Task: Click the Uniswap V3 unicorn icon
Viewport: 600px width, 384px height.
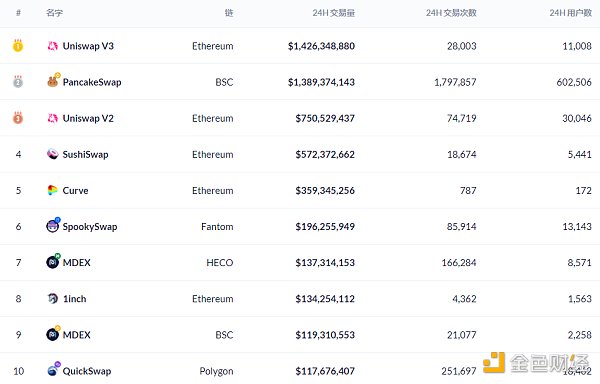Action: 52,46
